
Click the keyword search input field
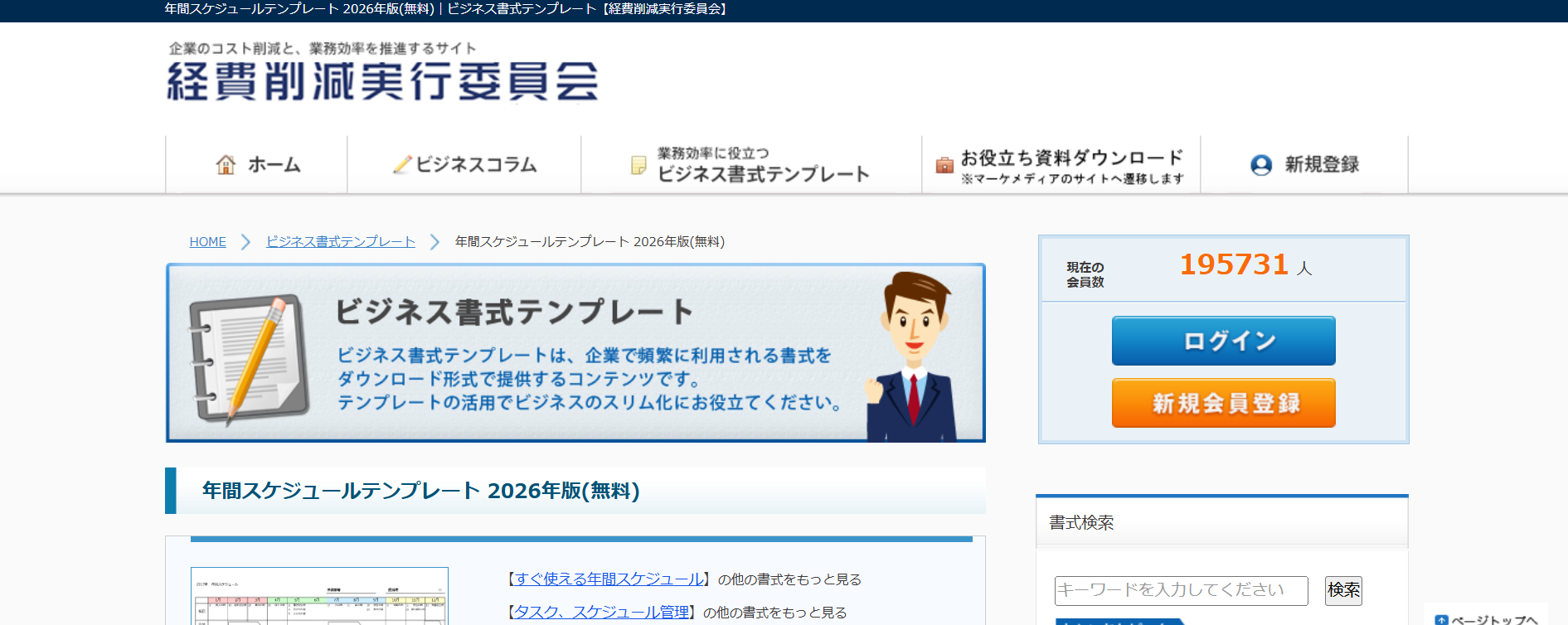point(1180,590)
